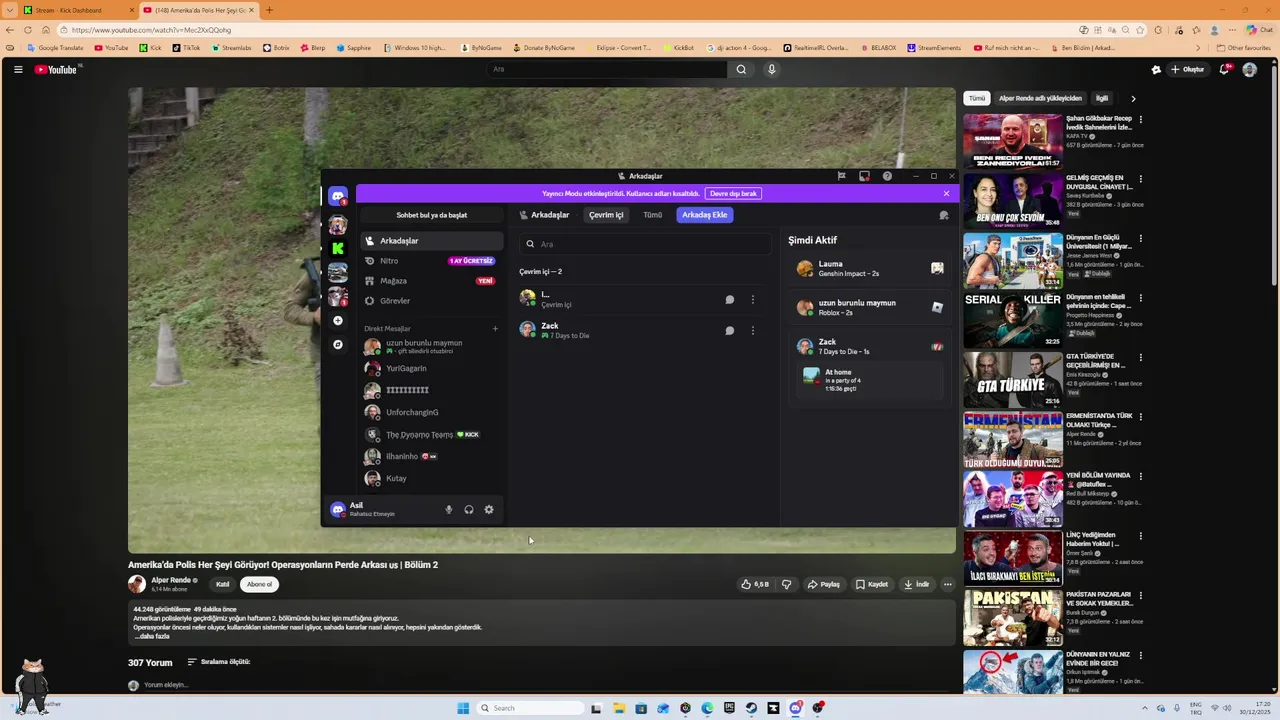Switch to 'Stream - Kick Dashboard' browser tab

tap(76, 10)
